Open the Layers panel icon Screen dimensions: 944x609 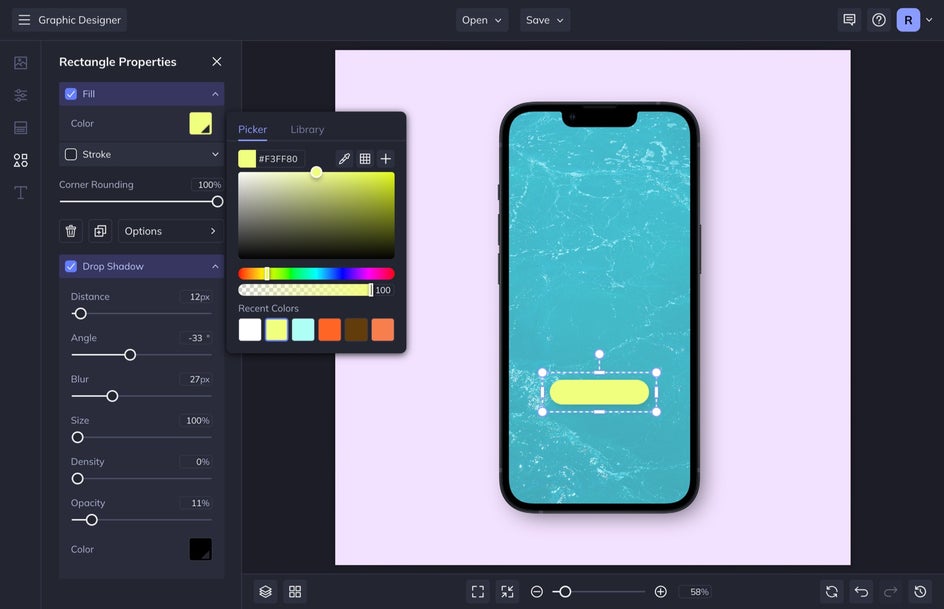point(266,592)
